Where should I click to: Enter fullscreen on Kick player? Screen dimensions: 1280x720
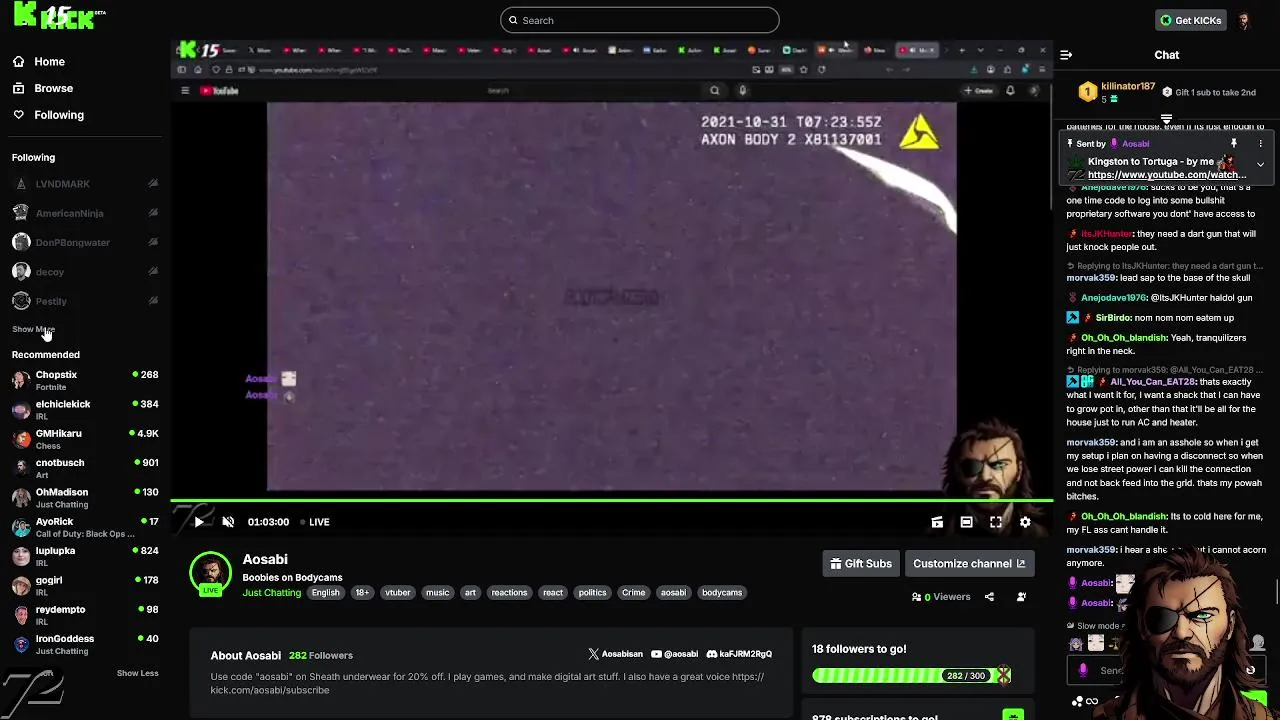coord(996,522)
